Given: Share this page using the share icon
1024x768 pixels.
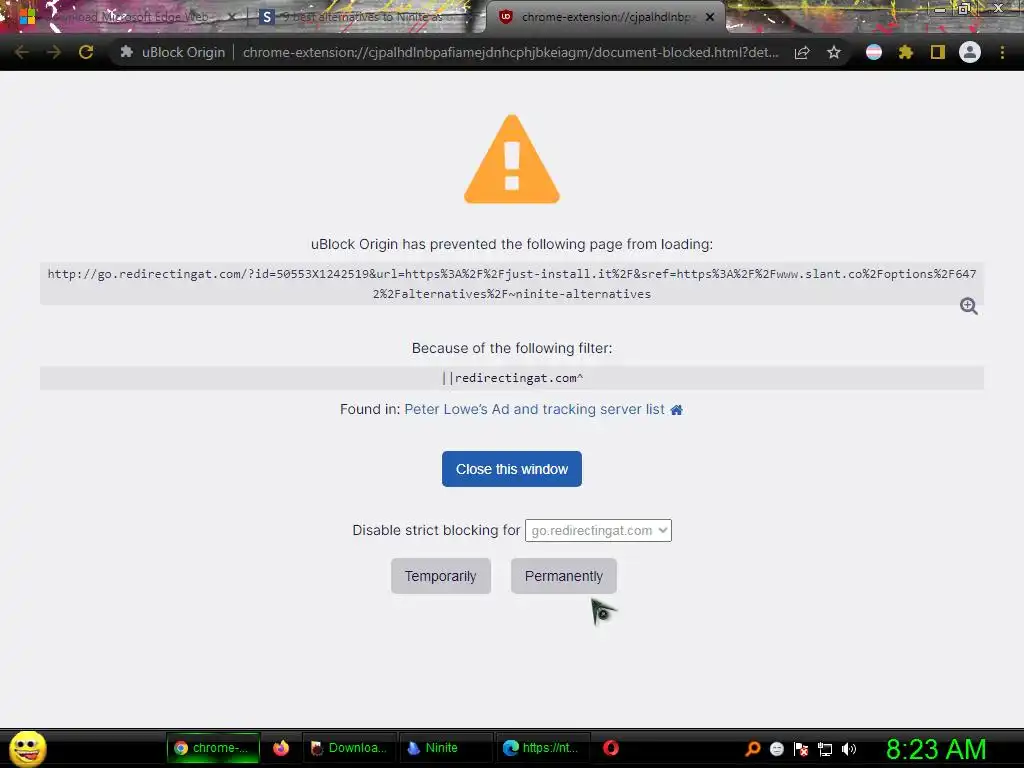Looking at the screenshot, I should [802, 52].
